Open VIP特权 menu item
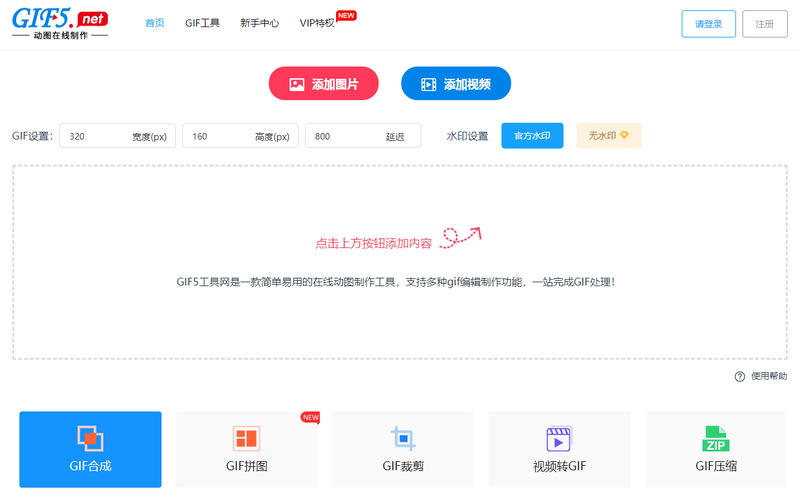 tap(317, 23)
